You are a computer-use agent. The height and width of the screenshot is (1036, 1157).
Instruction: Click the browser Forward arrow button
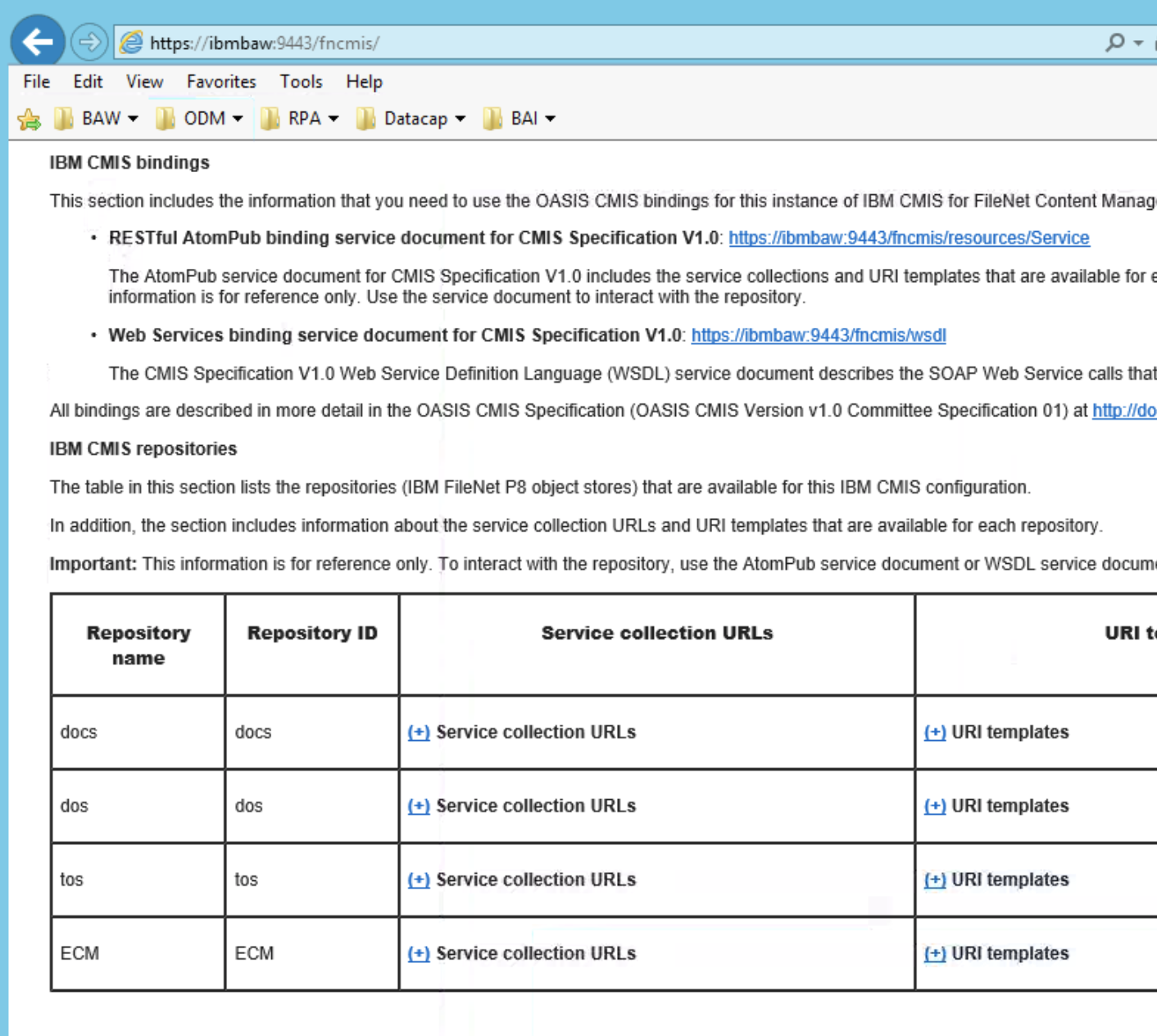pyautogui.click(x=88, y=42)
